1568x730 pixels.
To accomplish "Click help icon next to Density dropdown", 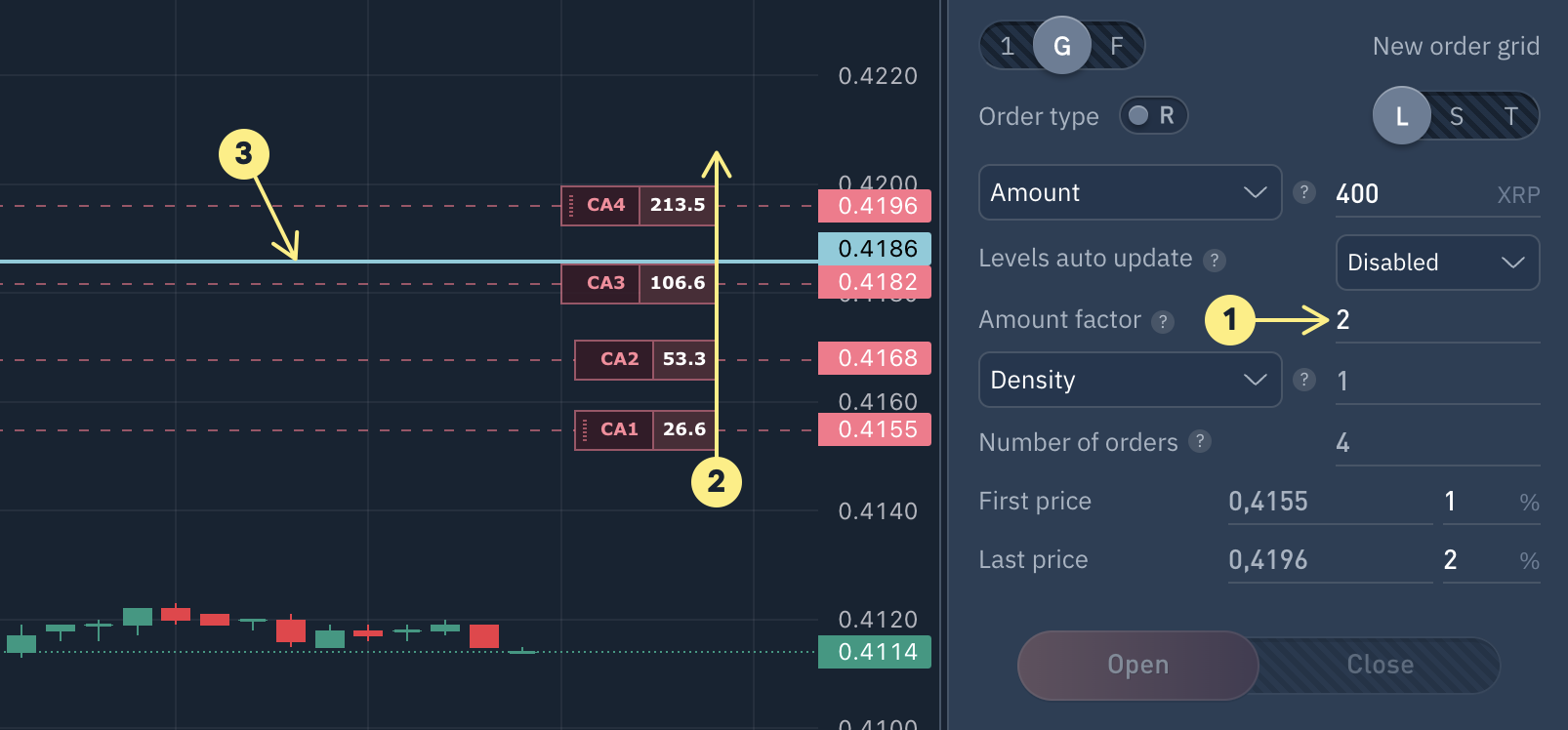I will 1303,380.
